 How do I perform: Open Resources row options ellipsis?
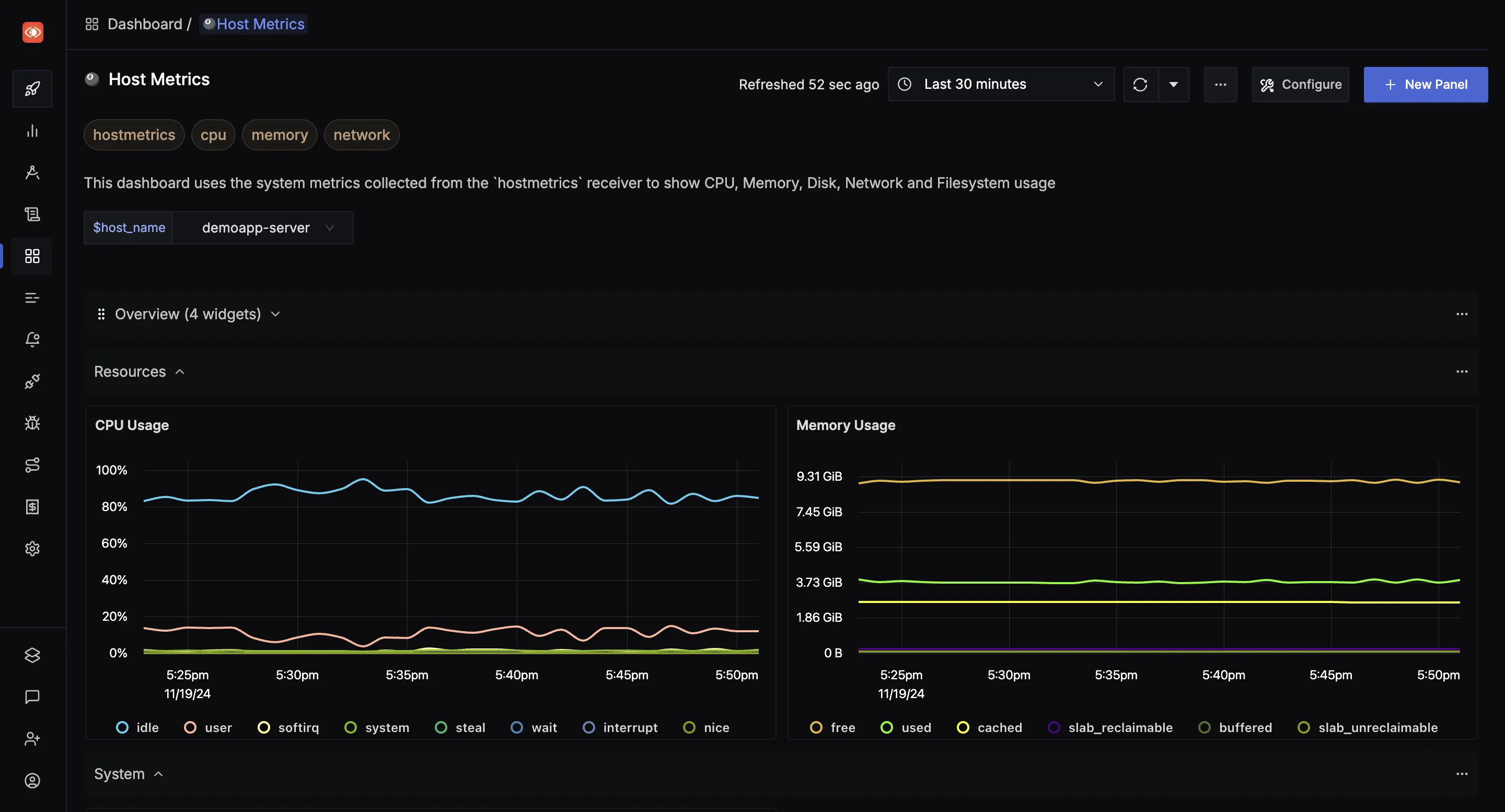point(1462,372)
